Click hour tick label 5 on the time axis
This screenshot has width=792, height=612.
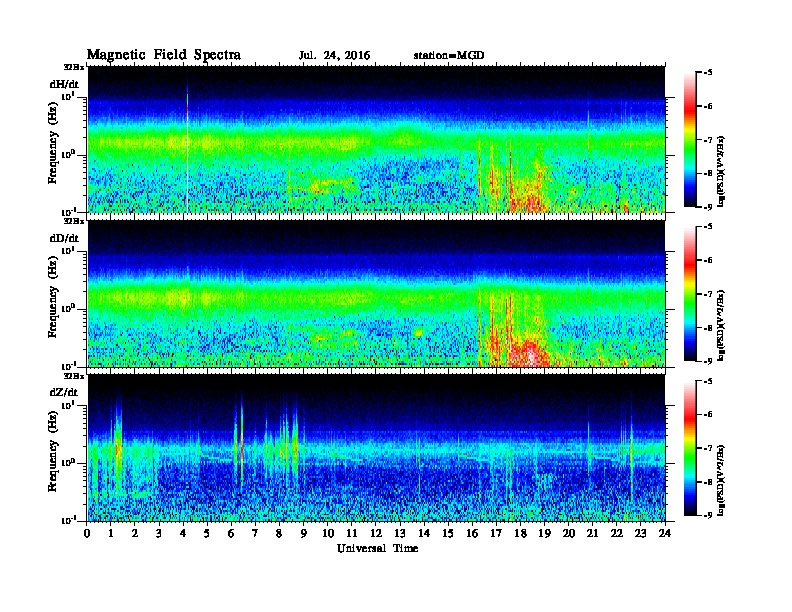[x=207, y=533]
